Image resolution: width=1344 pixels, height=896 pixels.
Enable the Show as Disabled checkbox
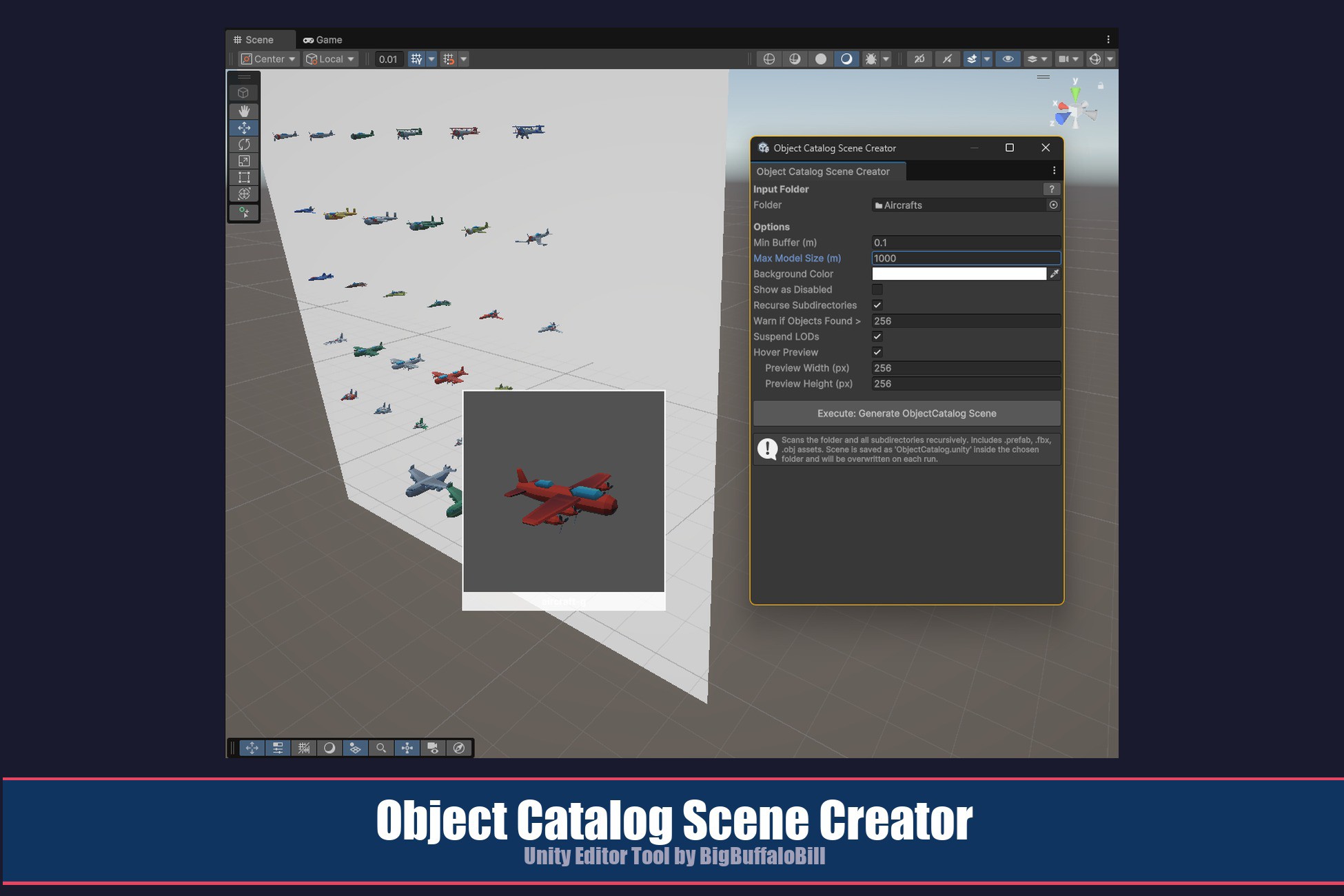pyautogui.click(x=877, y=289)
